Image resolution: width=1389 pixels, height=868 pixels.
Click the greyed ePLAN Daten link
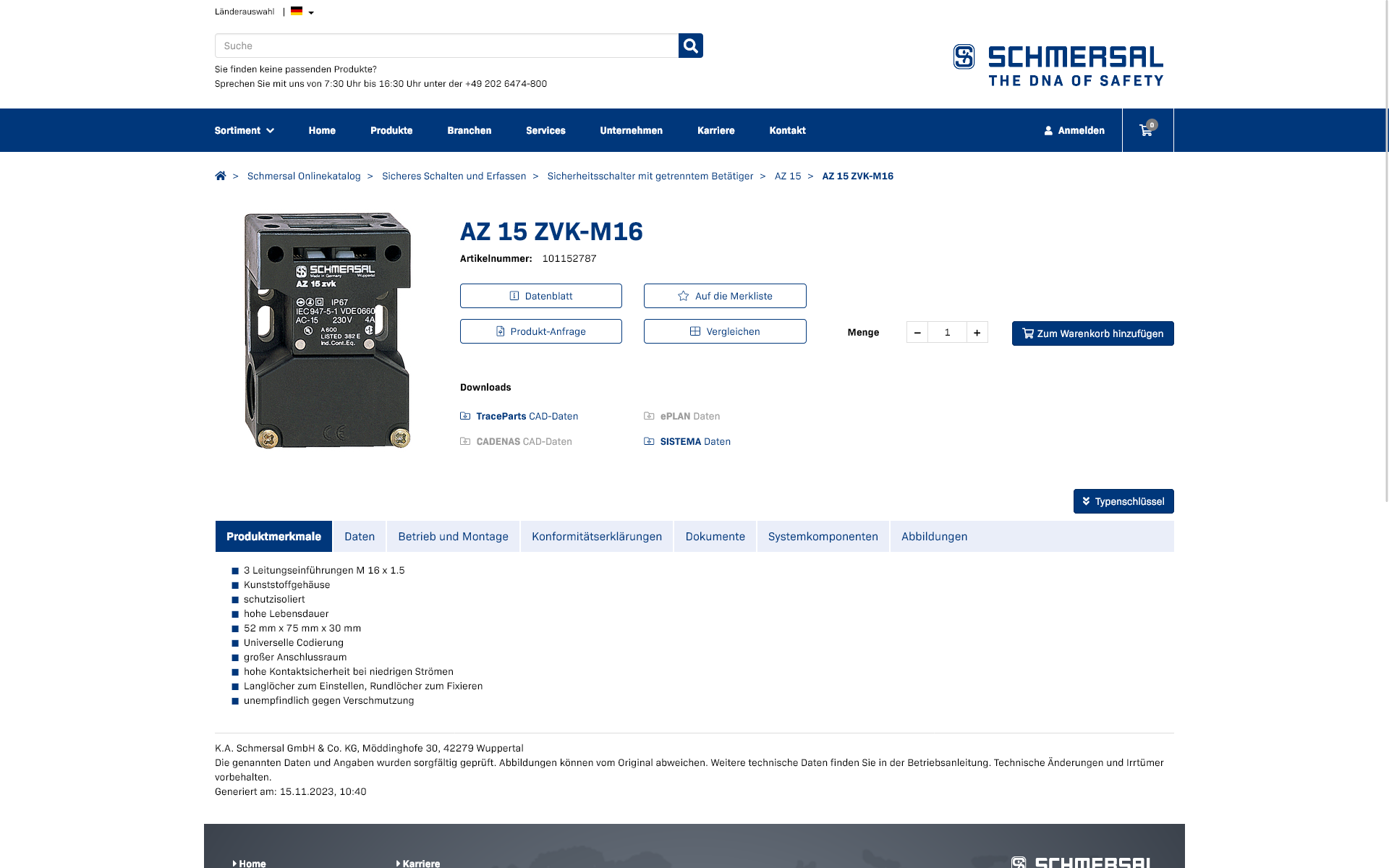pyautogui.click(x=682, y=416)
